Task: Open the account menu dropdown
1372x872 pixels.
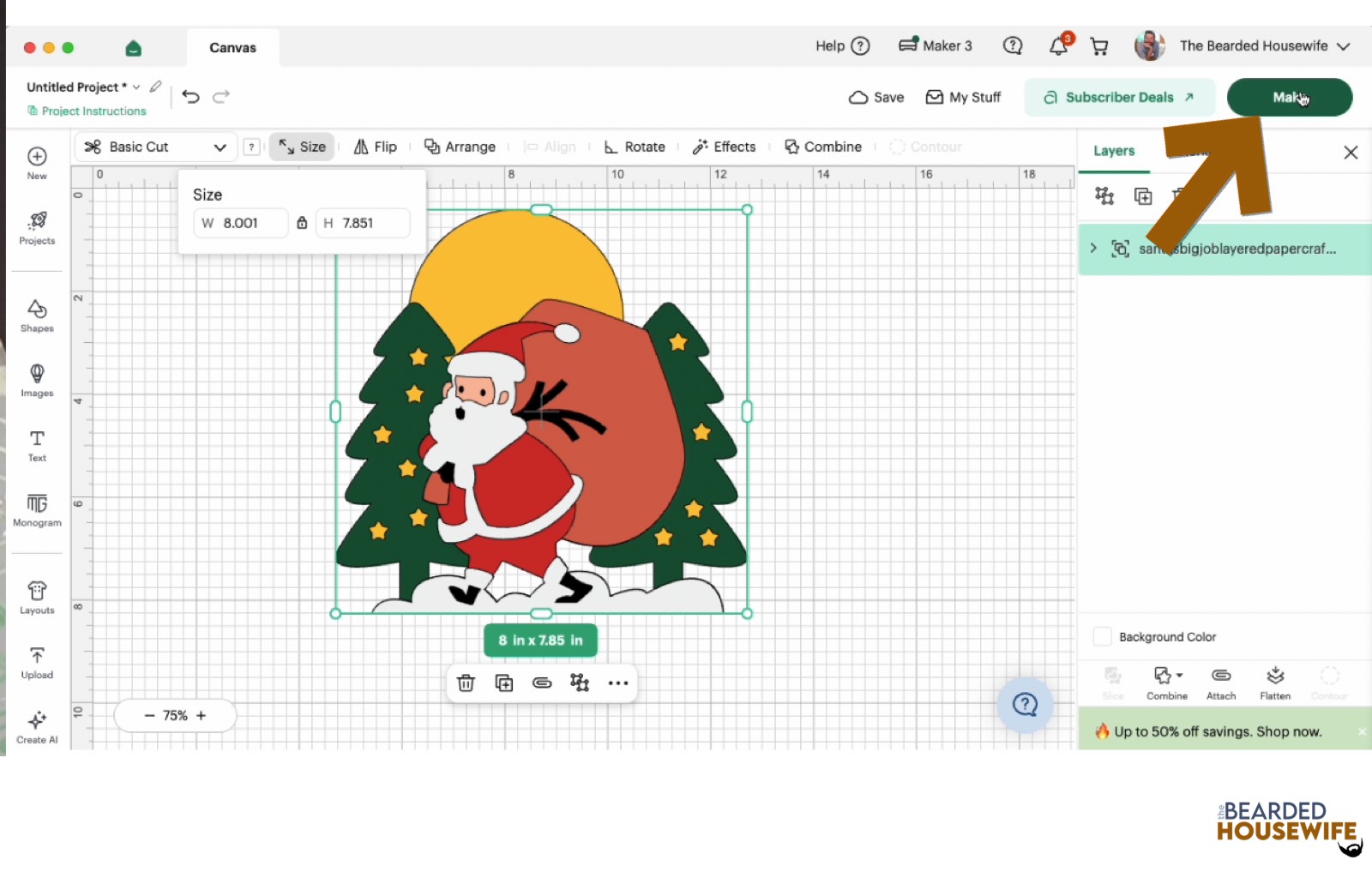Action: tap(1344, 46)
